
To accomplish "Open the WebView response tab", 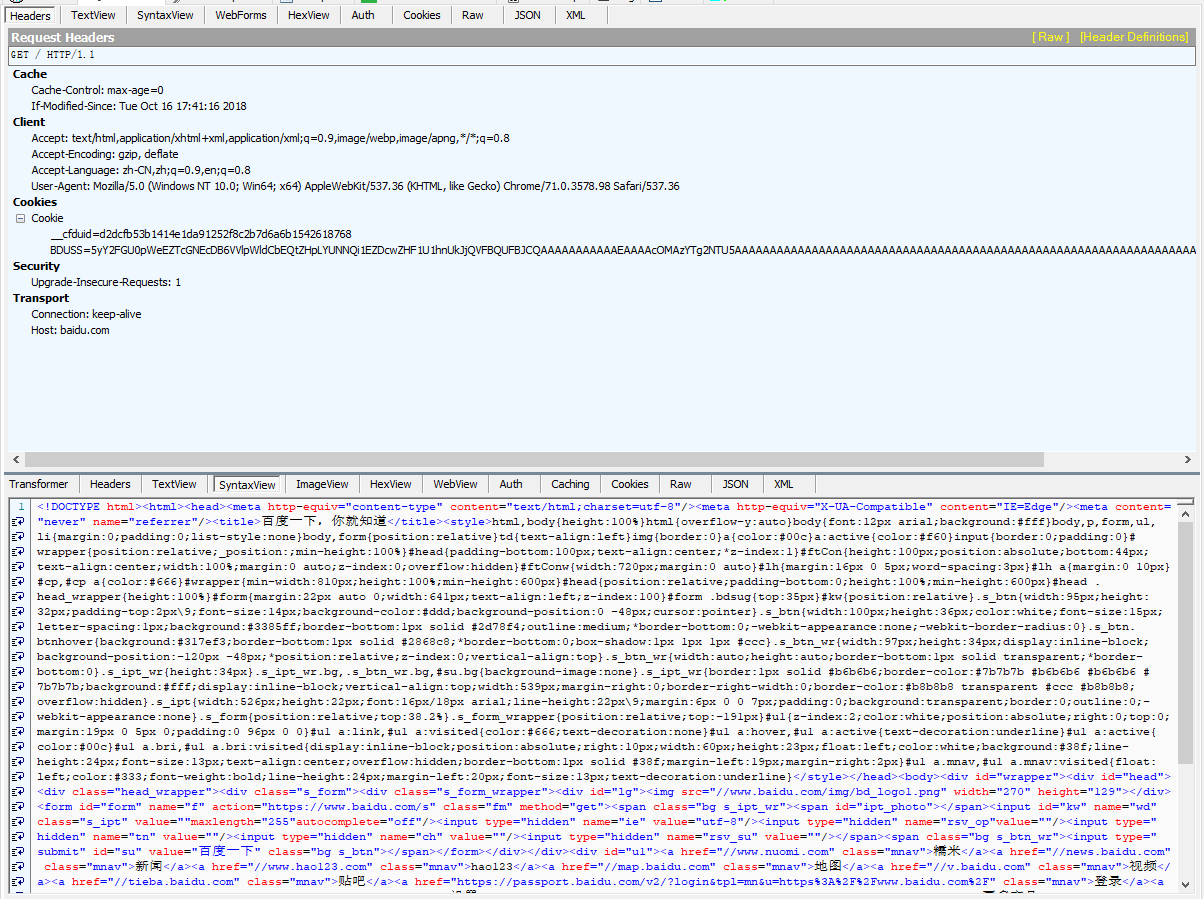I will (x=455, y=484).
